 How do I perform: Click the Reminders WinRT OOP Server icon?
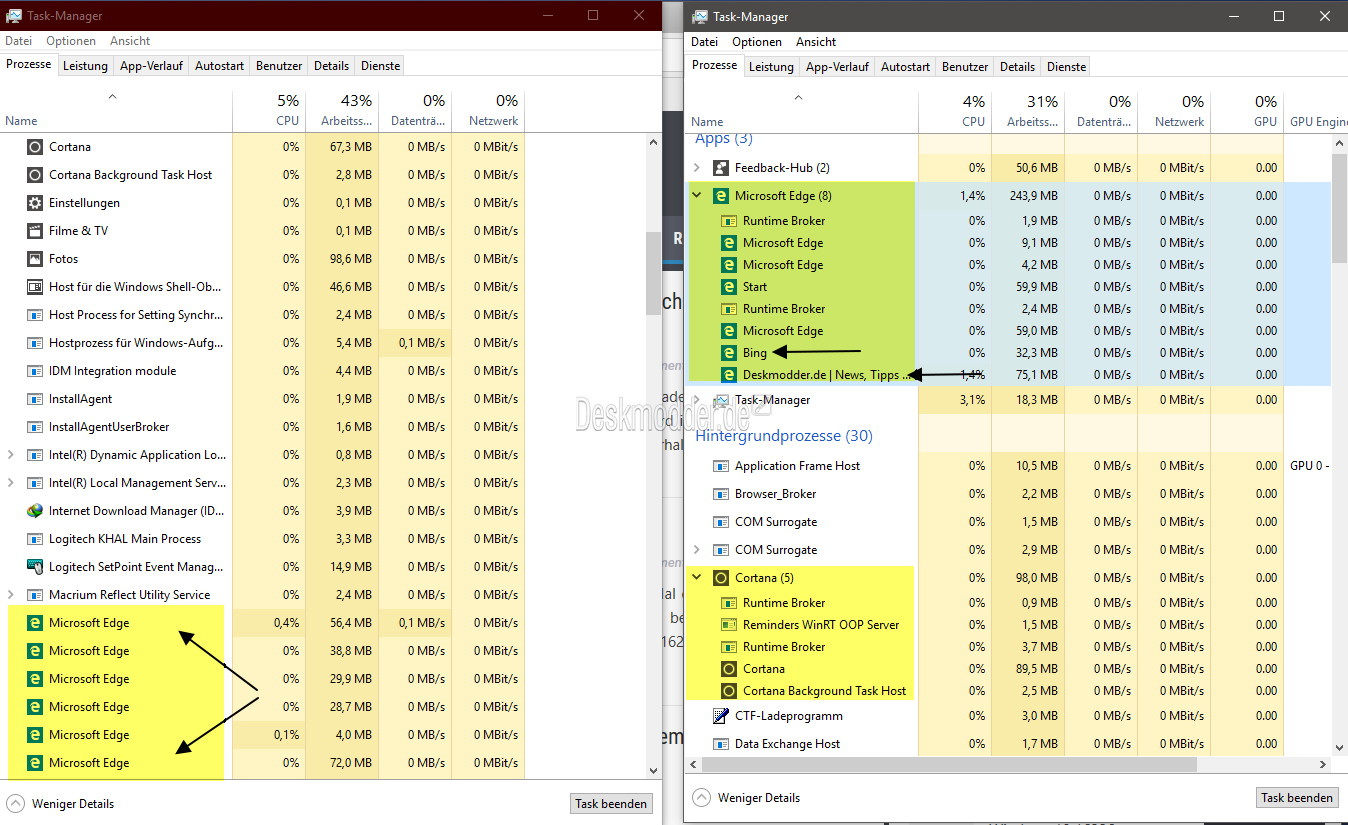coord(728,625)
